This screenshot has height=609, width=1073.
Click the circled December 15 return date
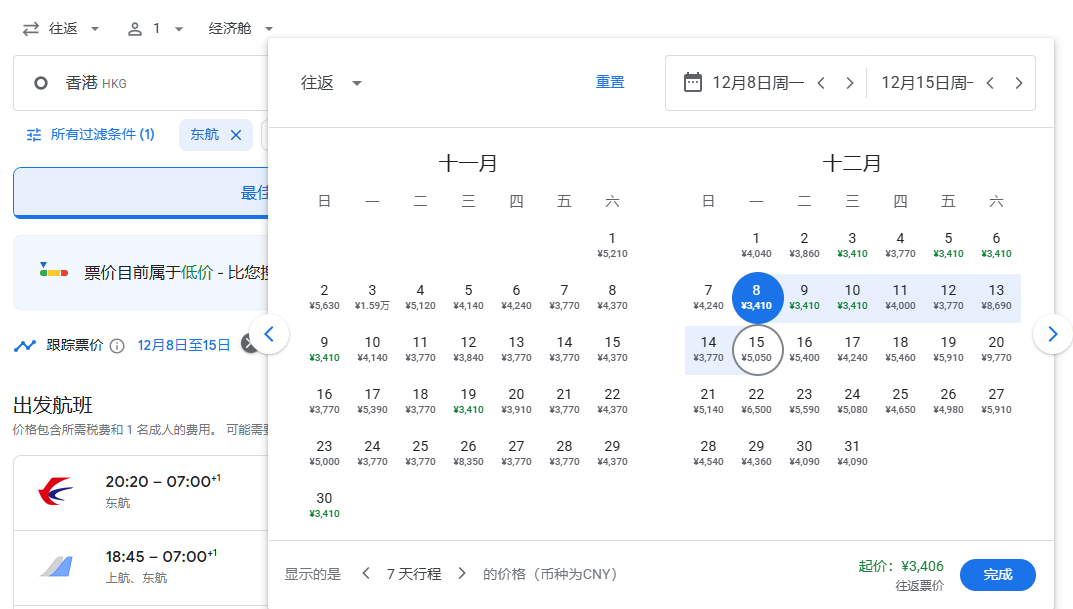click(x=756, y=350)
